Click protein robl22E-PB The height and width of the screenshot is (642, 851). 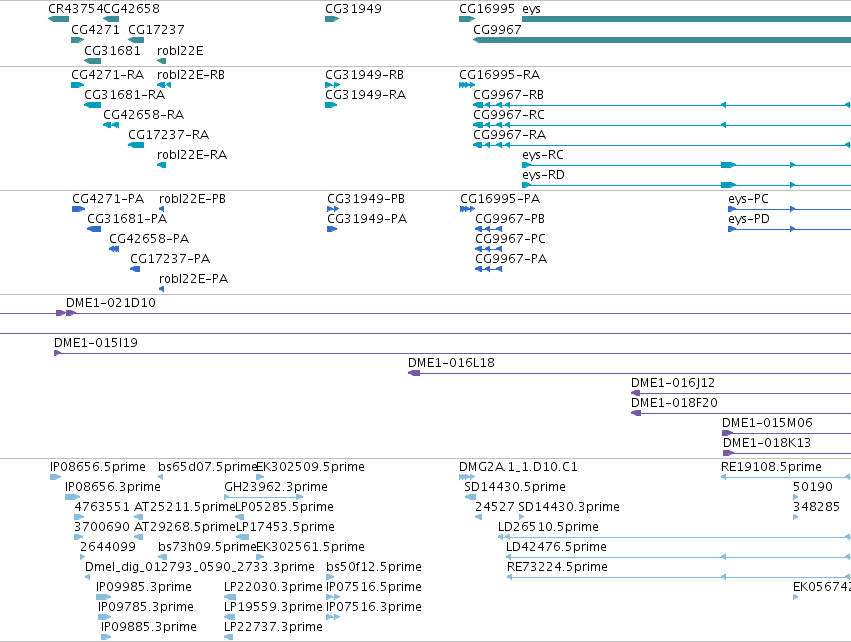coord(192,199)
